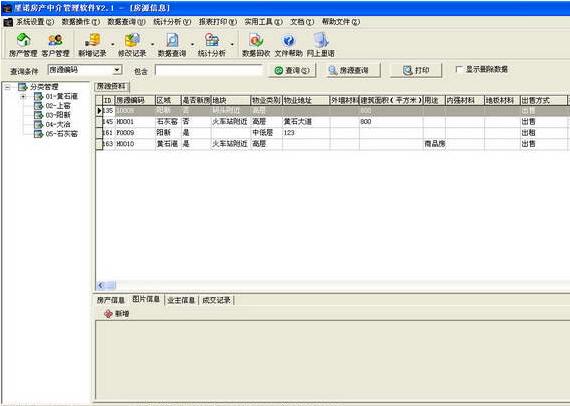Open the 新增记录 dropdown arrow
Screen dimensions: 570x406
click(x=113, y=44)
